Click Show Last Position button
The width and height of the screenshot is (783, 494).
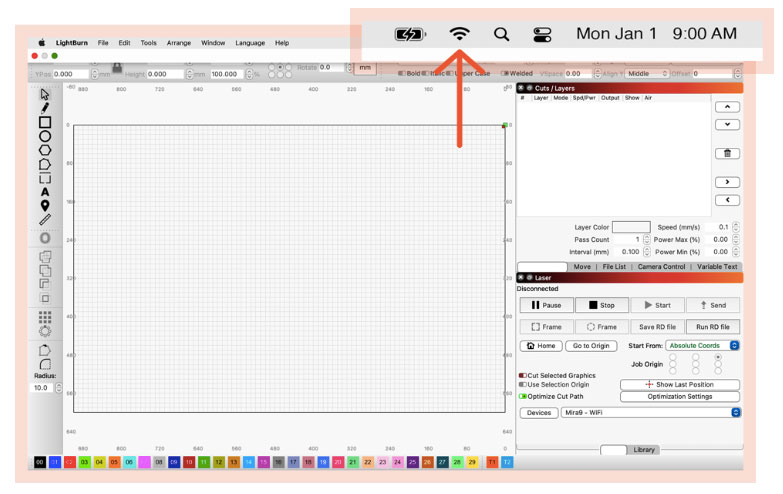tap(680, 385)
